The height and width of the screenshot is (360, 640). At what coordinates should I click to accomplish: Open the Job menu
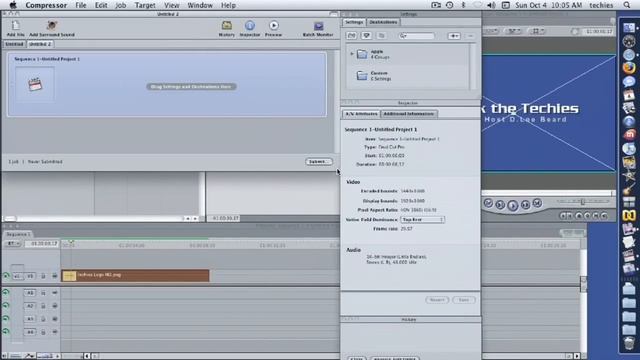coord(120,5)
